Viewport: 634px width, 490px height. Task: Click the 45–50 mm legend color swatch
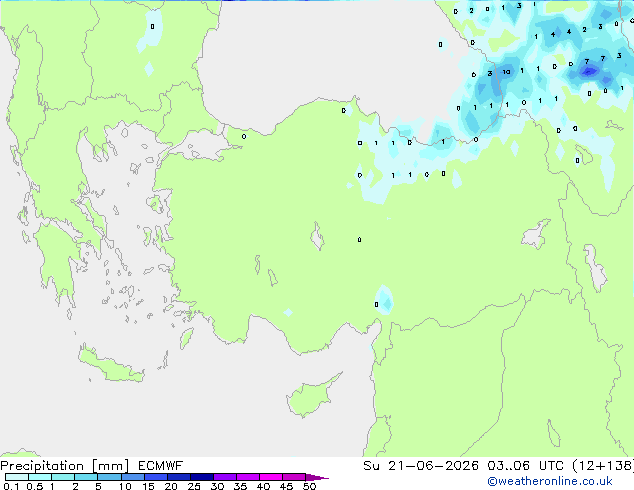point(294,477)
